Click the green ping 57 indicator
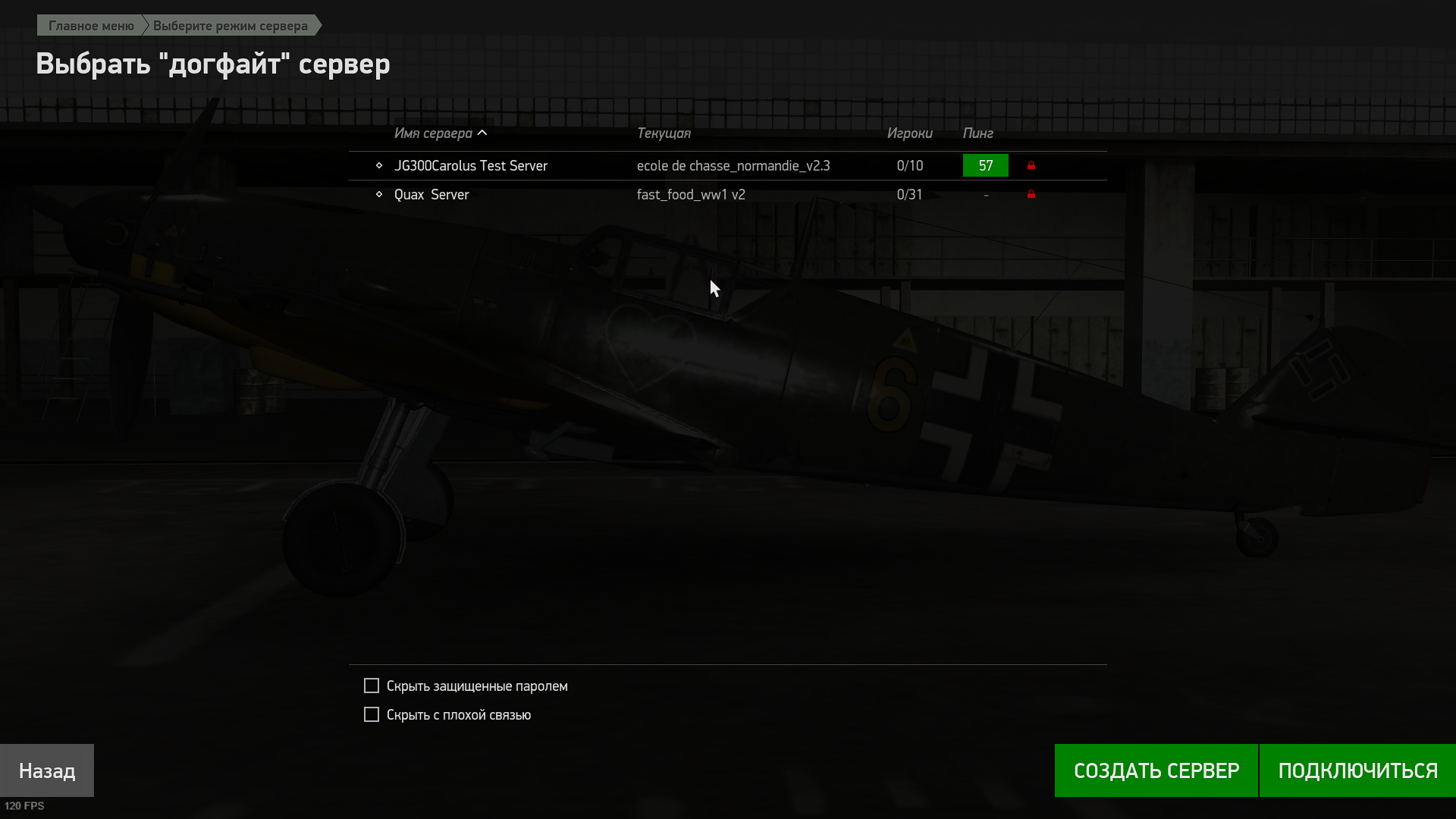Image resolution: width=1456 pixels, height=819 pixels. (986, 165)
